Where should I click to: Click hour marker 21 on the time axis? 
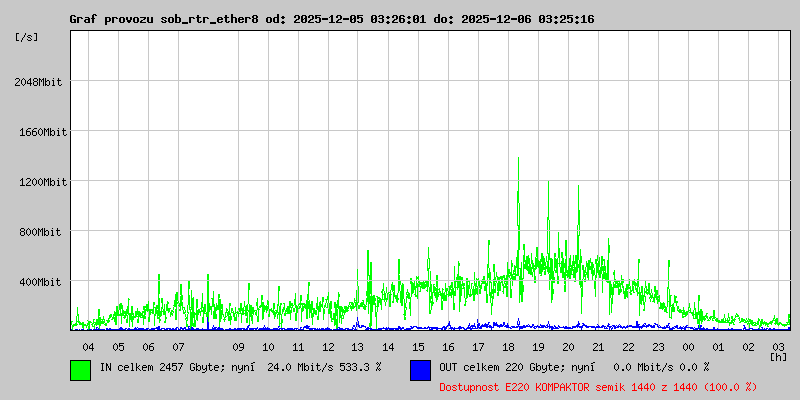tap(598, 346)
